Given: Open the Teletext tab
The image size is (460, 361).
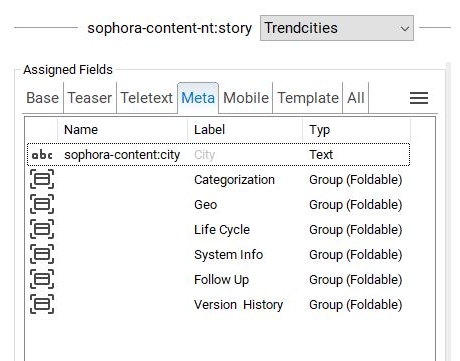Looking at the screenshot, I should [147, 98].
